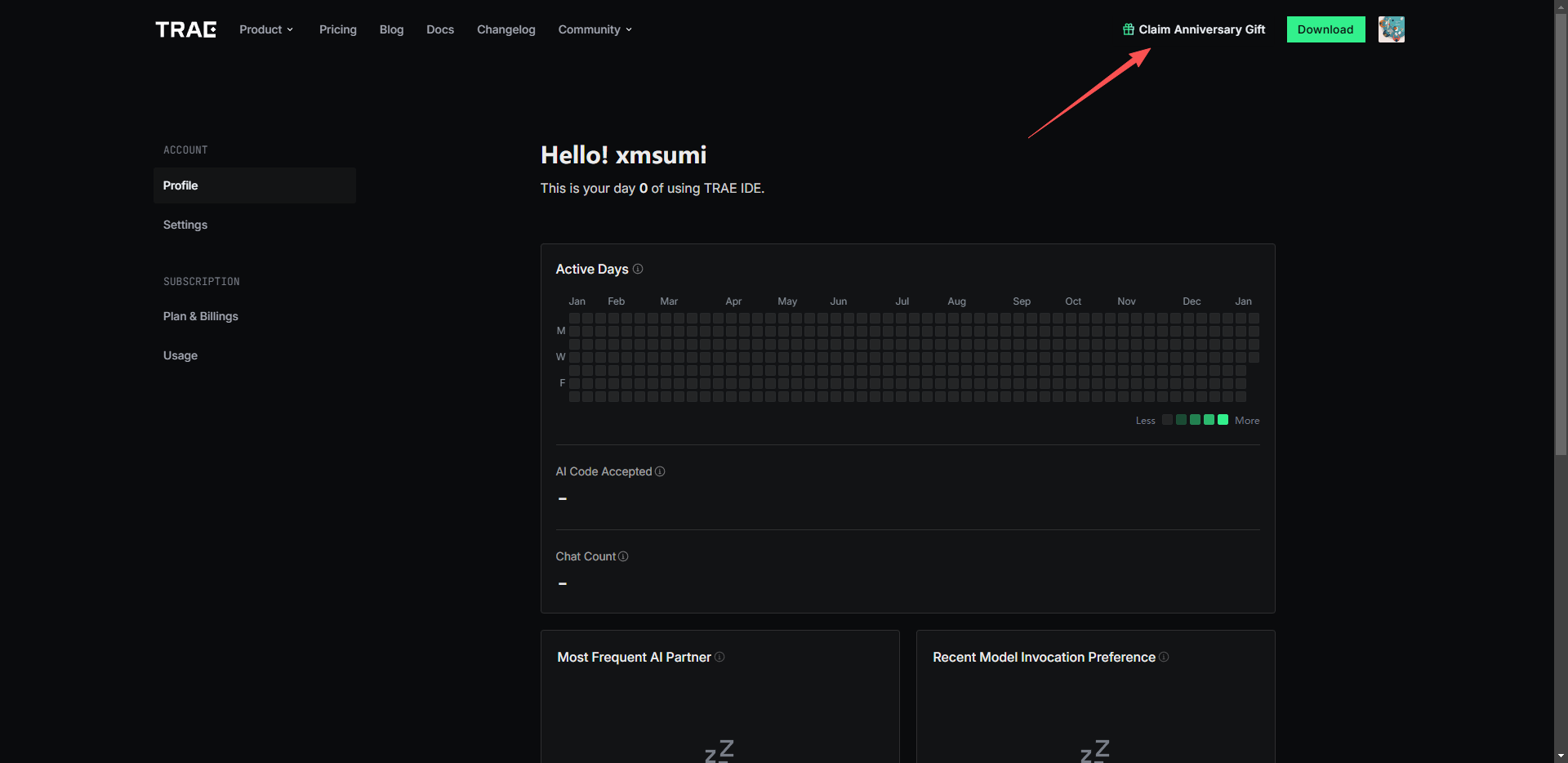Click info icon next to Chat Count
Image resolution: width=1568 pixels, height=763 pixels.
tap(623, 556)
